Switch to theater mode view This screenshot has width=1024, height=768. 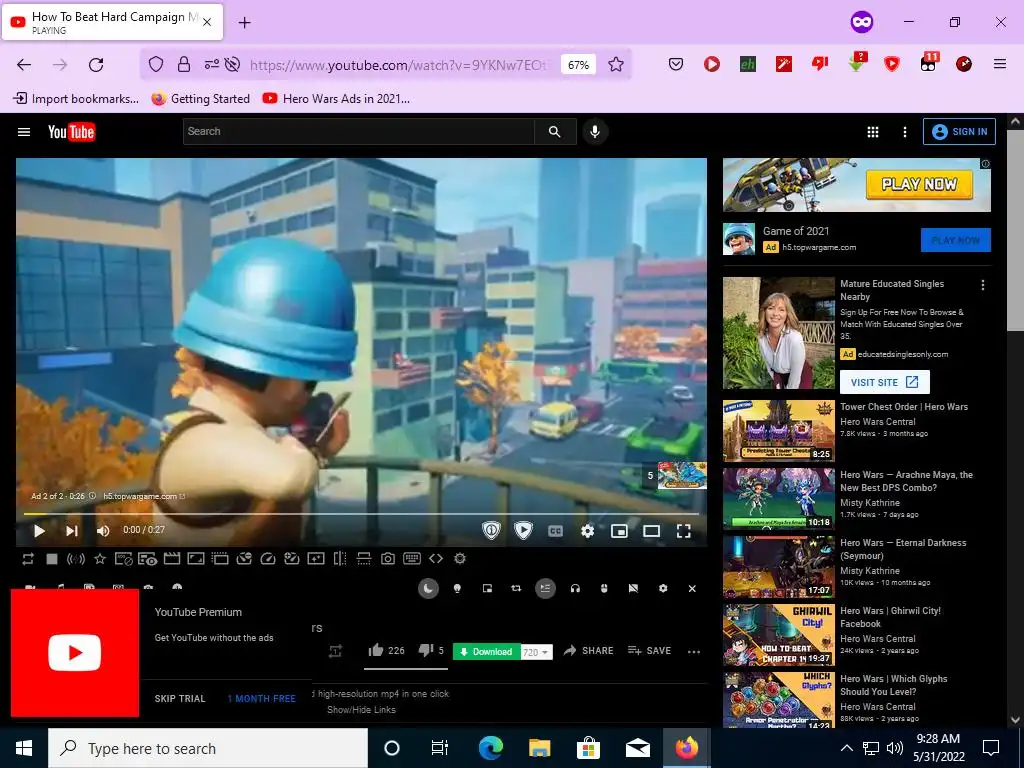pos(651,531)
